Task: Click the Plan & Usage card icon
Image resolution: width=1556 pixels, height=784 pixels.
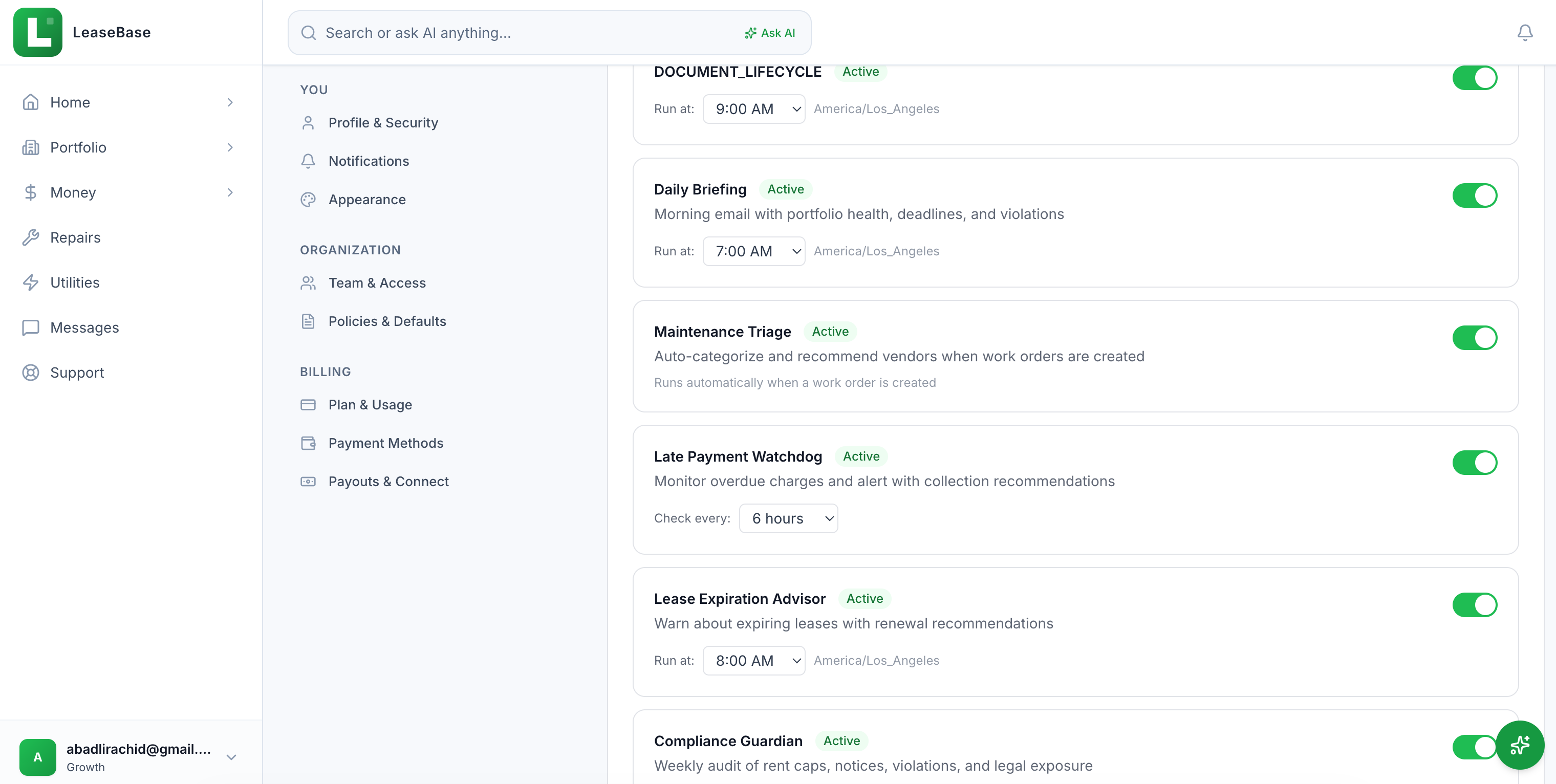Action: point(308,405)
